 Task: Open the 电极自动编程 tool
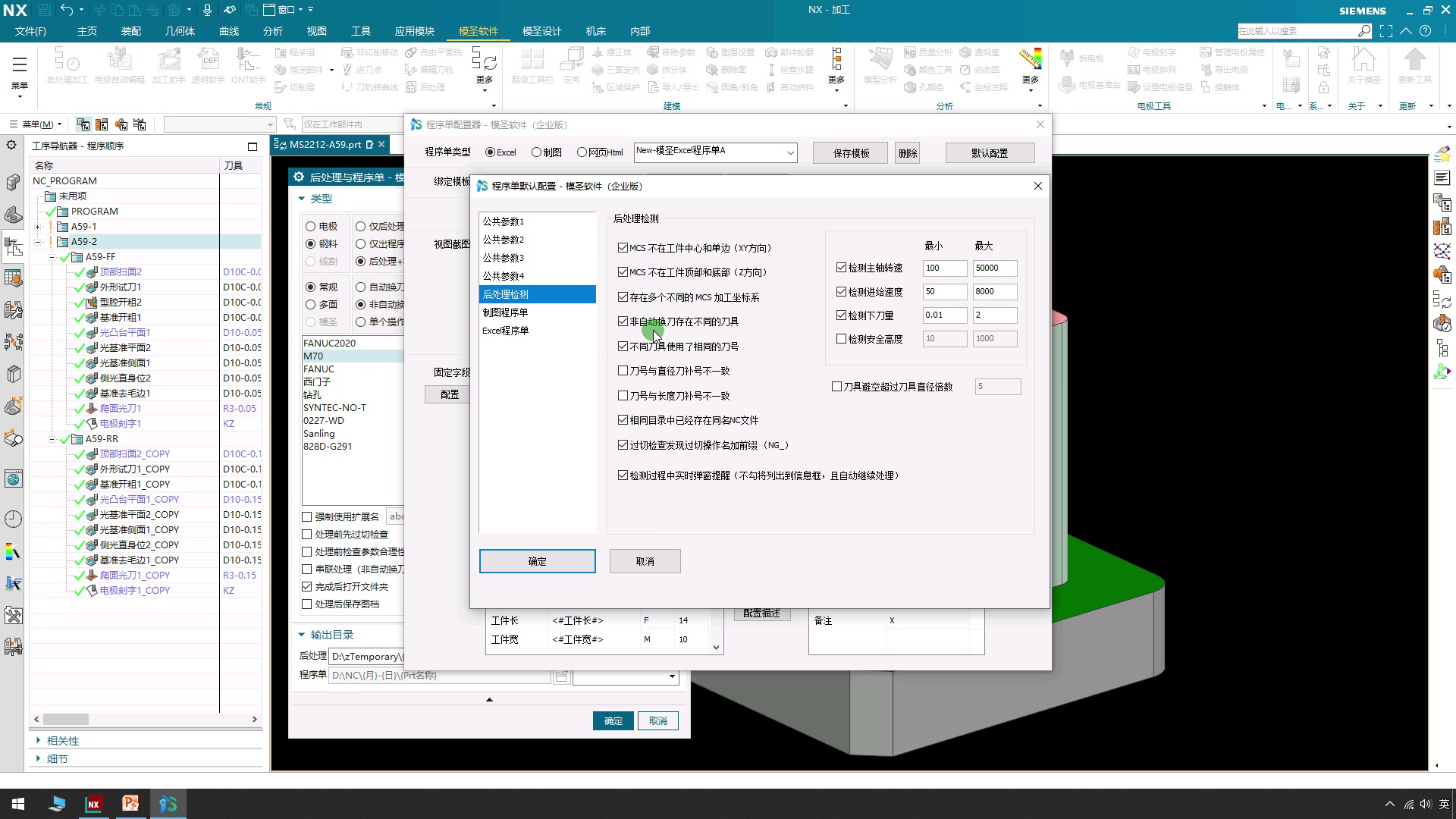click(119, 64)
